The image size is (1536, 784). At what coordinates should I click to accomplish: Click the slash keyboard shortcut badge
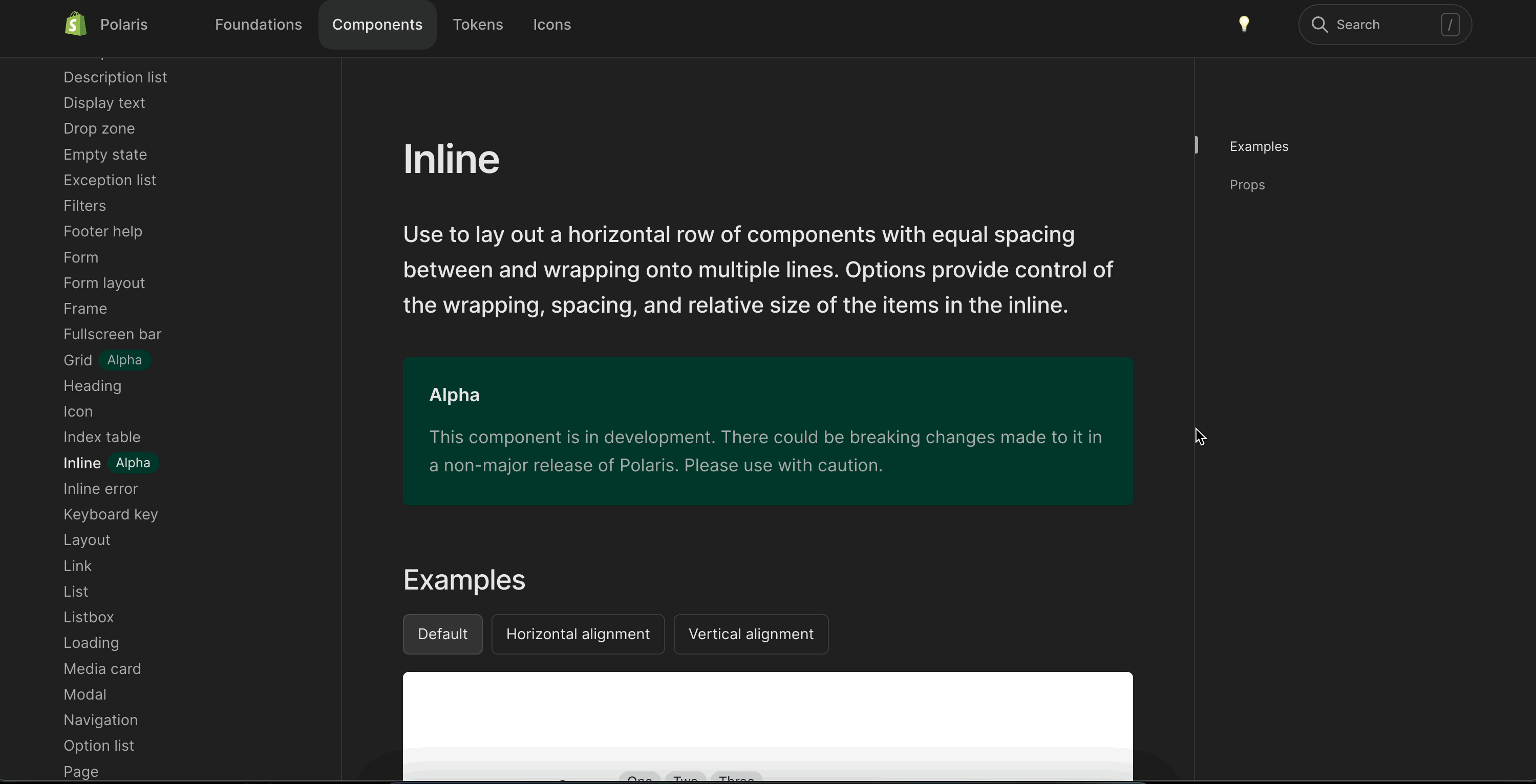tap(1449, 25)
